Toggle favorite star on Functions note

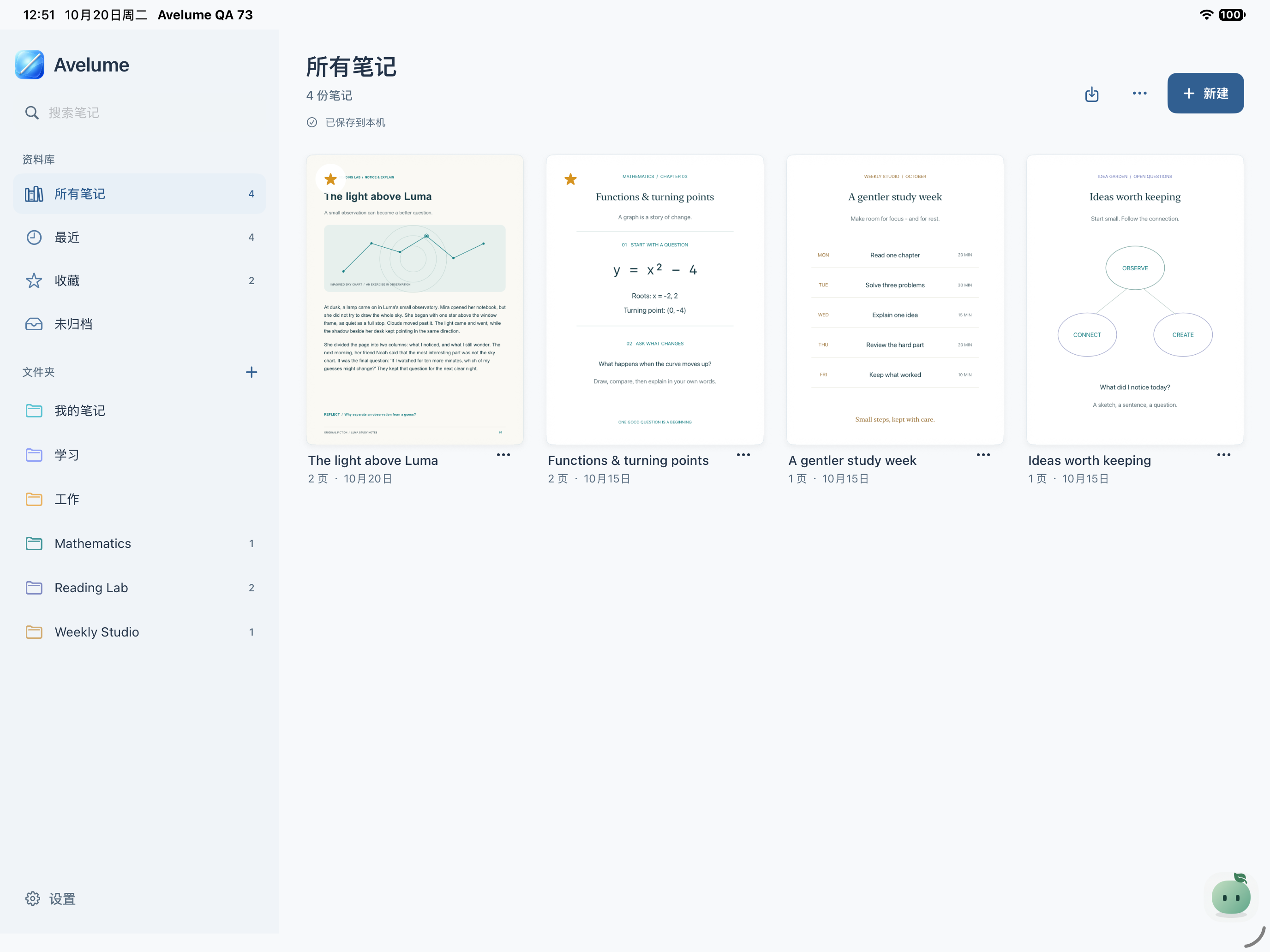point(570,179)
